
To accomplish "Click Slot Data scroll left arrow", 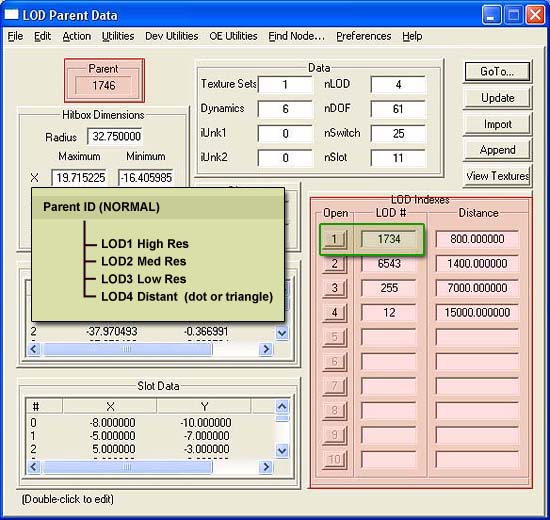I will coord(34,467).
